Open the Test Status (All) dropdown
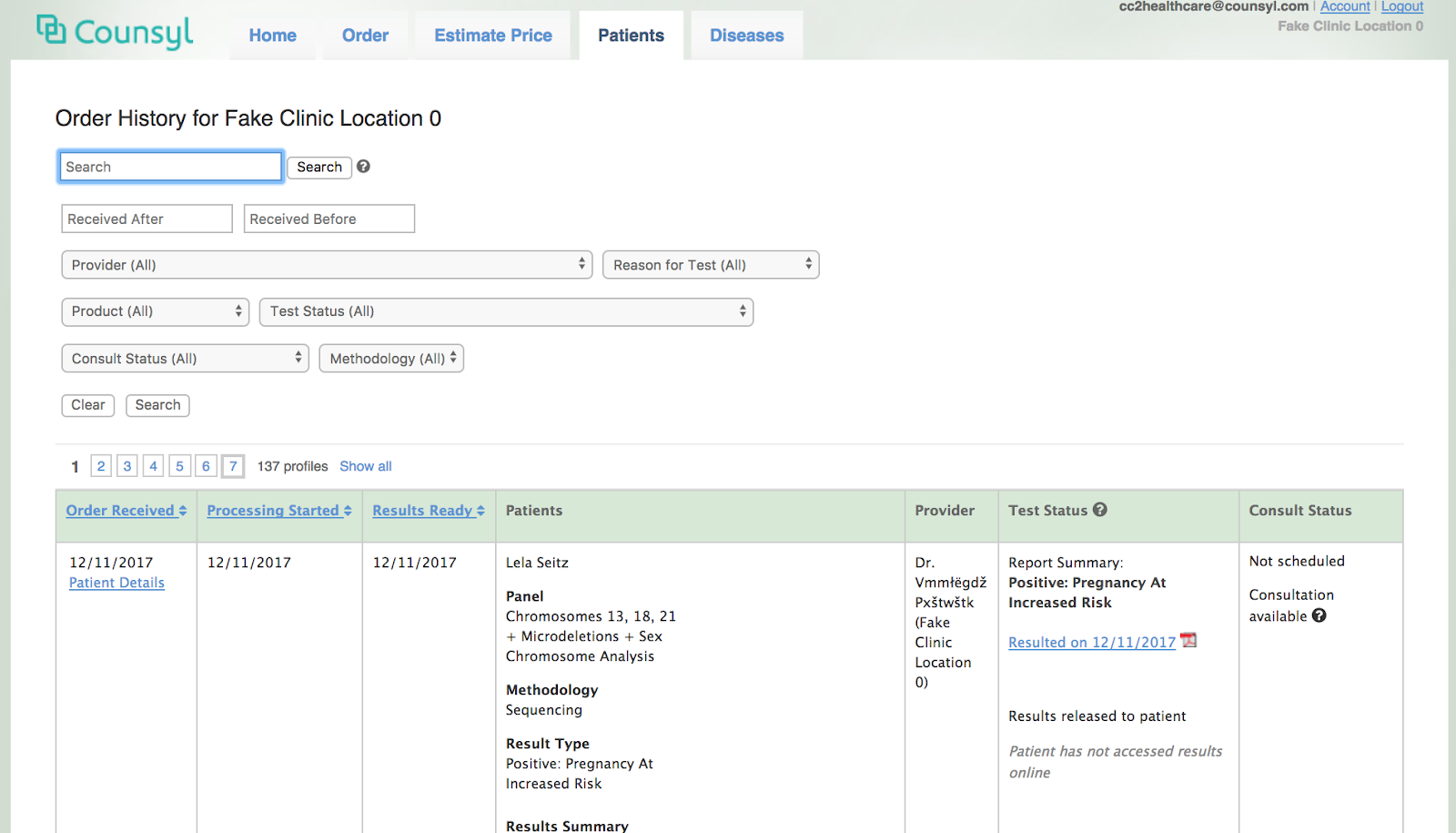 click(x=506, y=311)
